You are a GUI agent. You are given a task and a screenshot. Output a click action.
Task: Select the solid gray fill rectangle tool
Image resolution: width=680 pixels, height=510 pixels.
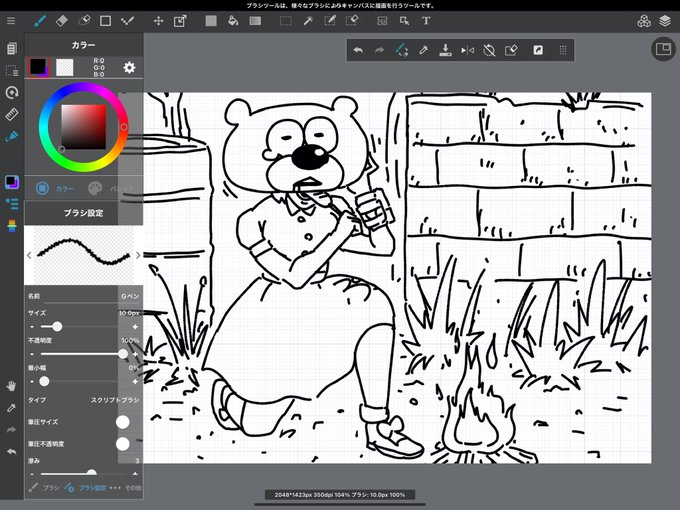click(x=211, y=21)
